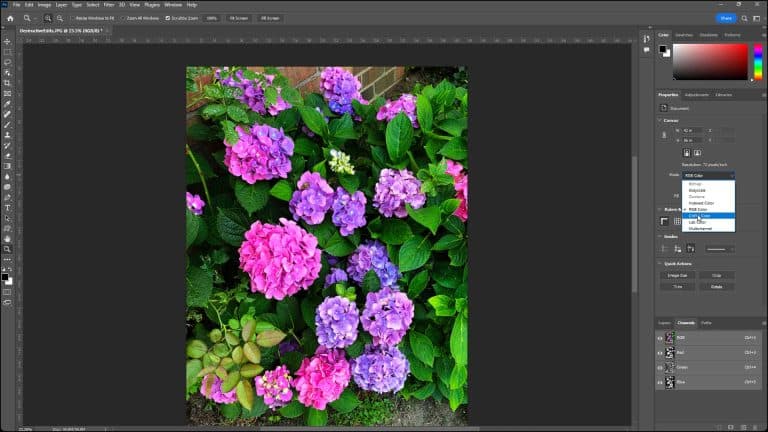This screenshot has width=768, height=432.
Task: Toggle grid icon in the Properties panel
Action: tap(677, 221)
